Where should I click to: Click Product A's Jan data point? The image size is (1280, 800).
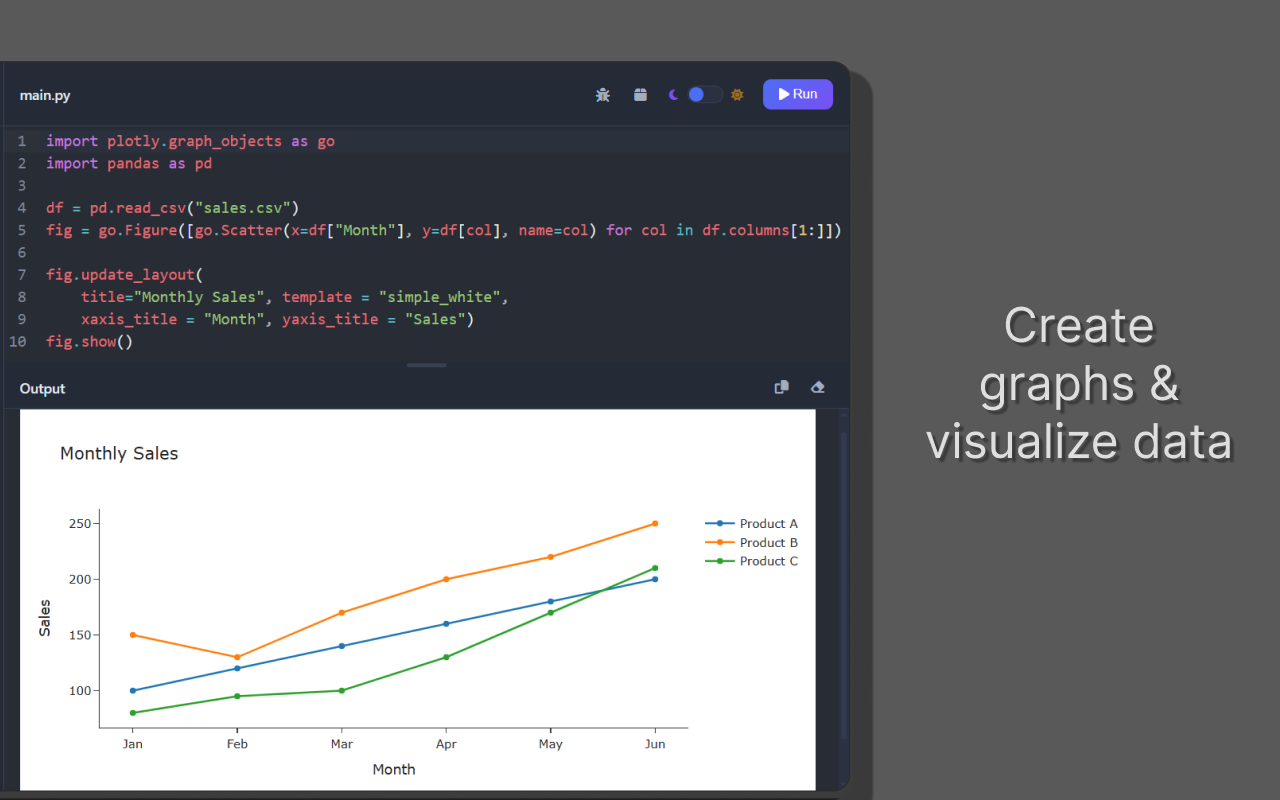(x=132, y=690)
